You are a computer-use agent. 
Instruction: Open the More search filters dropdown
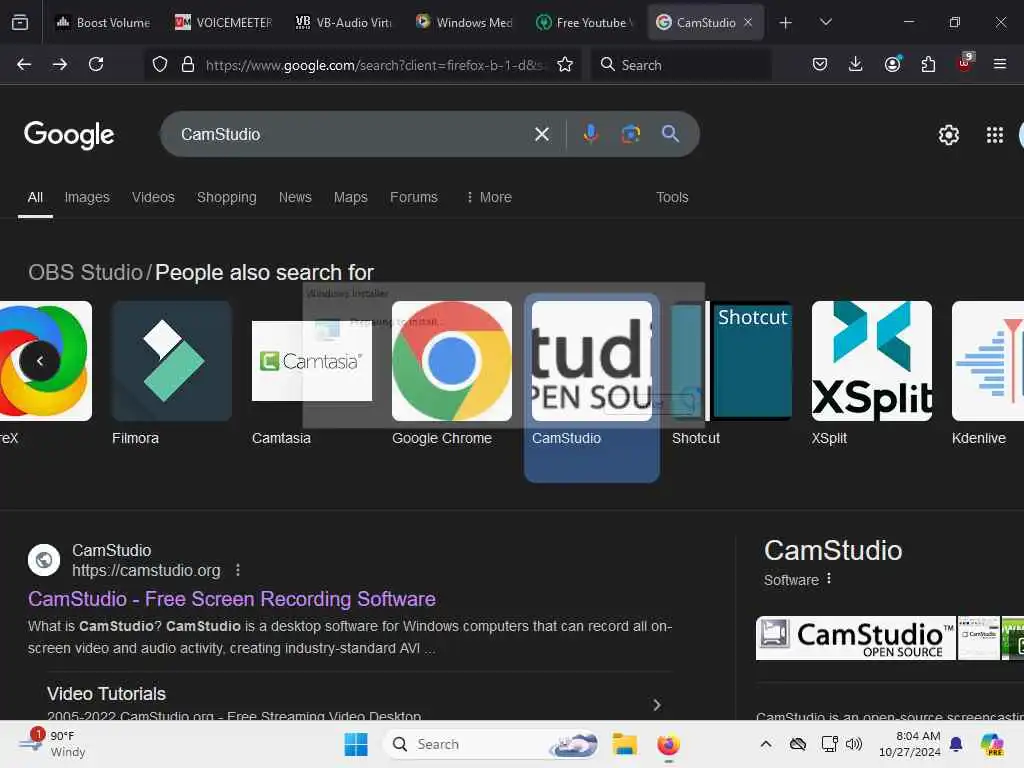click(489, 197)
